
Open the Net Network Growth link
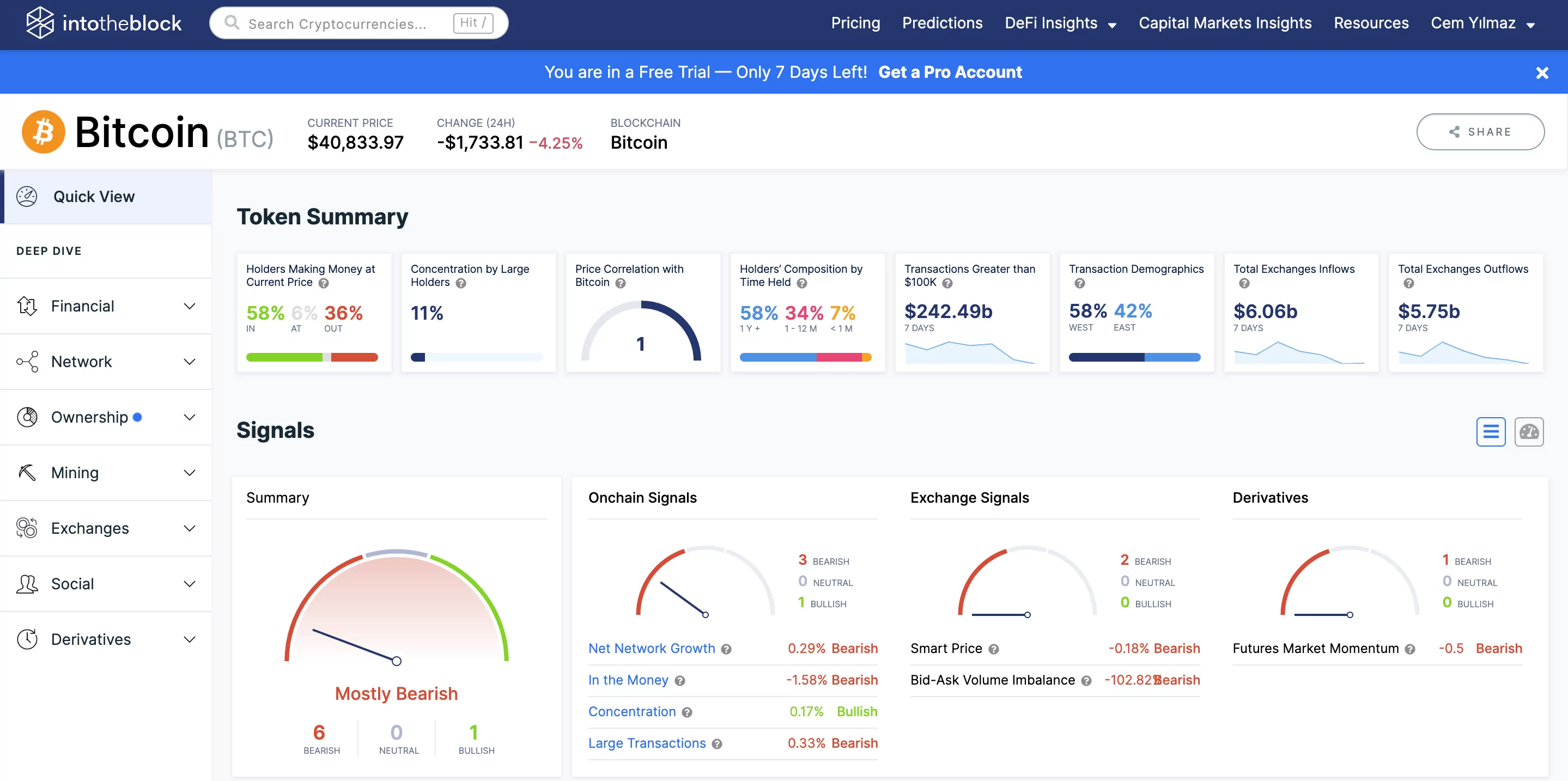point(651,649)
